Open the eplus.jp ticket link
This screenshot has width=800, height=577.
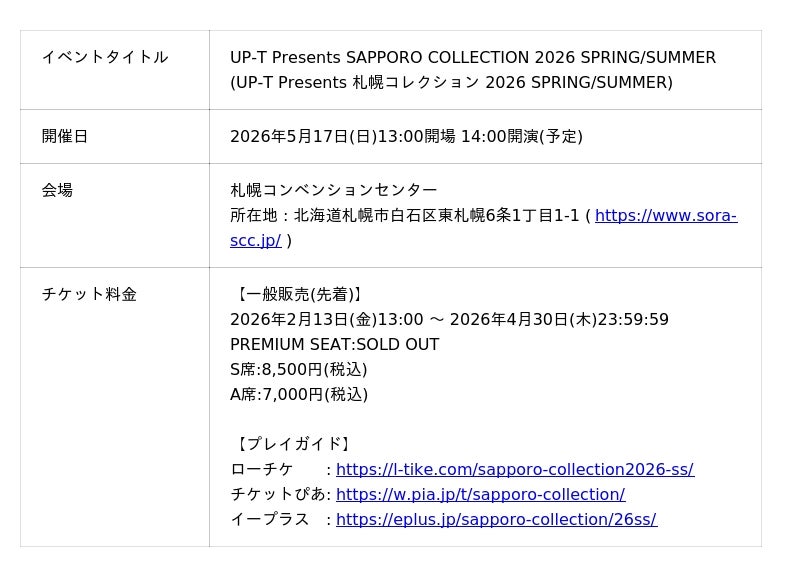click(496, 520)
